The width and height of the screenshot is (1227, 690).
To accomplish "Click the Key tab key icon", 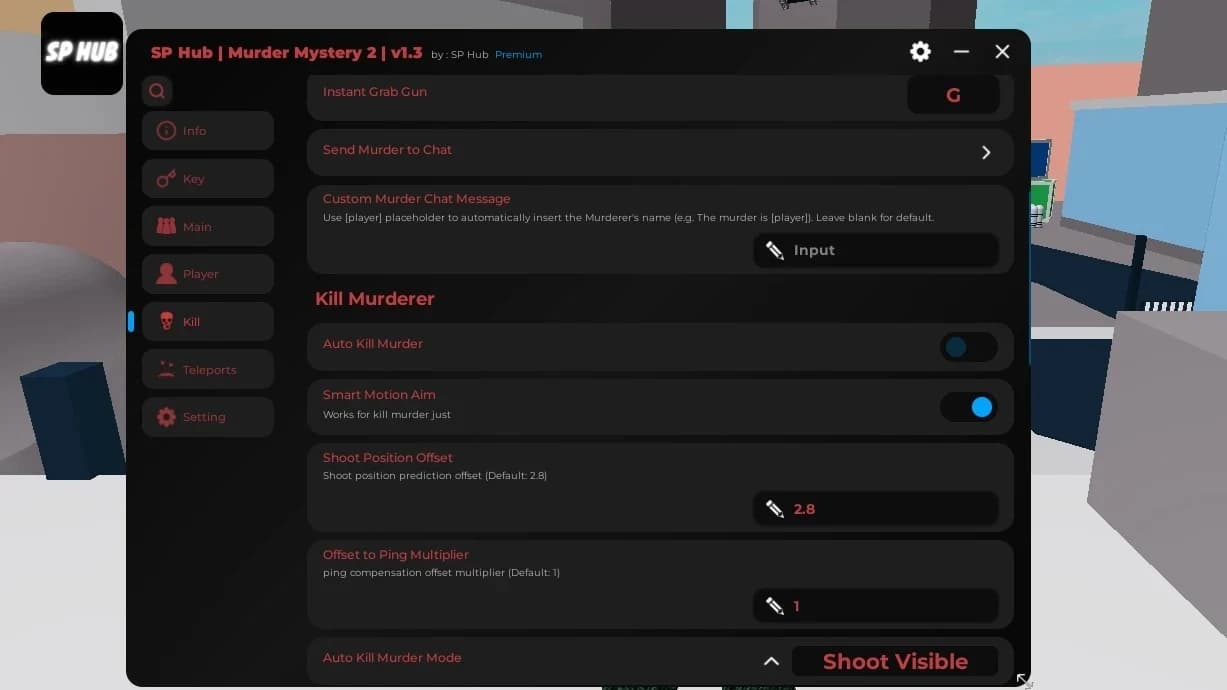I will pyautogui.click(x=166, y=179).
